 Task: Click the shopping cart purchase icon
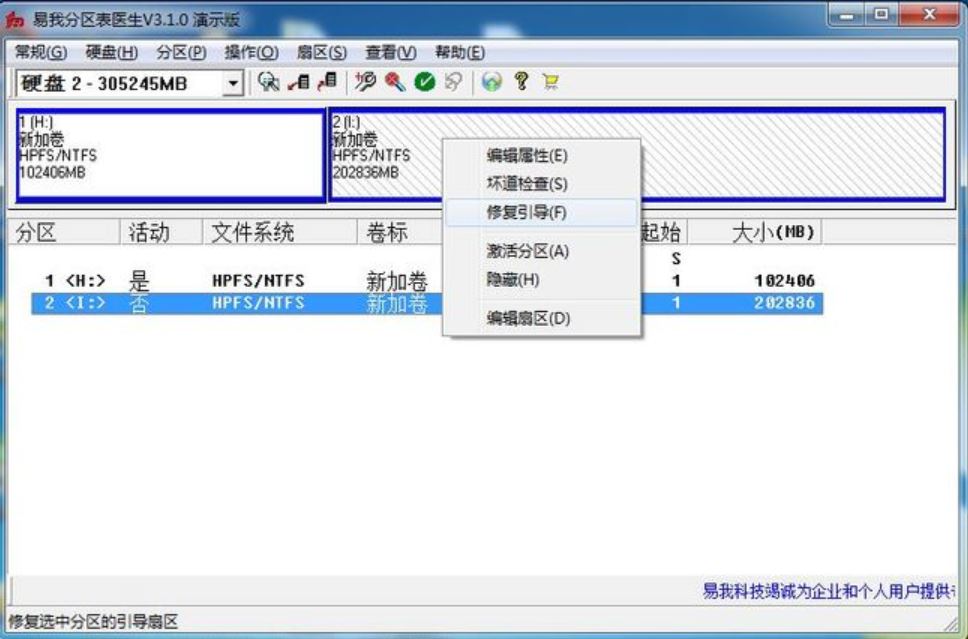coord(551,81)
